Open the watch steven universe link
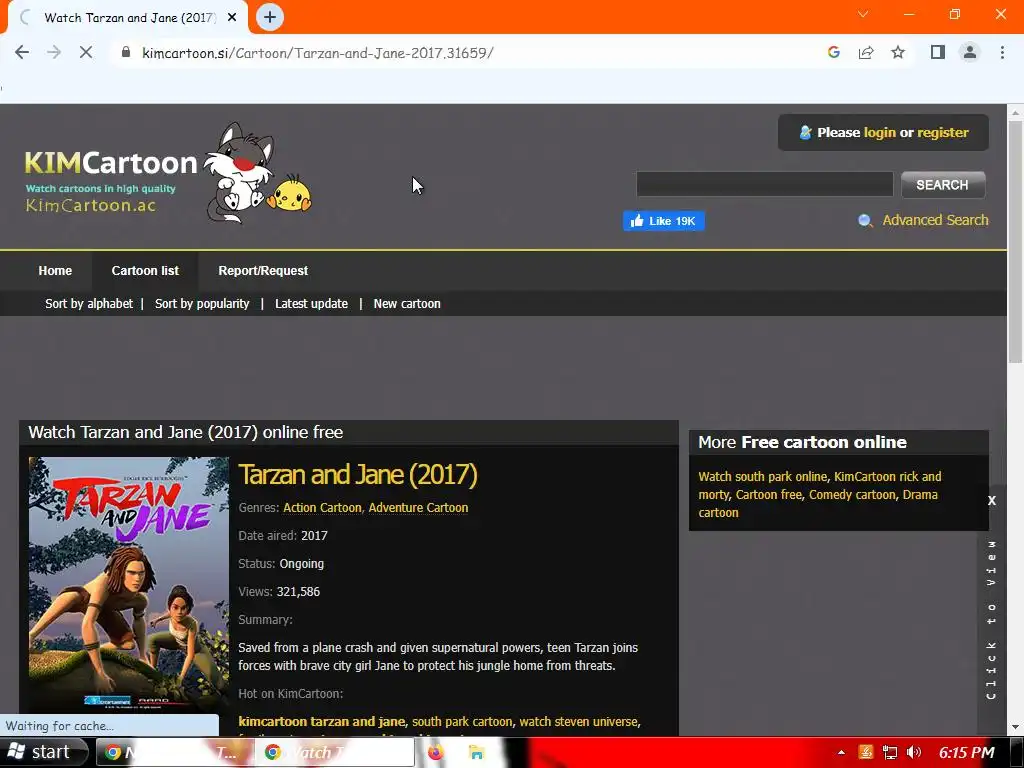 [578, 722]
